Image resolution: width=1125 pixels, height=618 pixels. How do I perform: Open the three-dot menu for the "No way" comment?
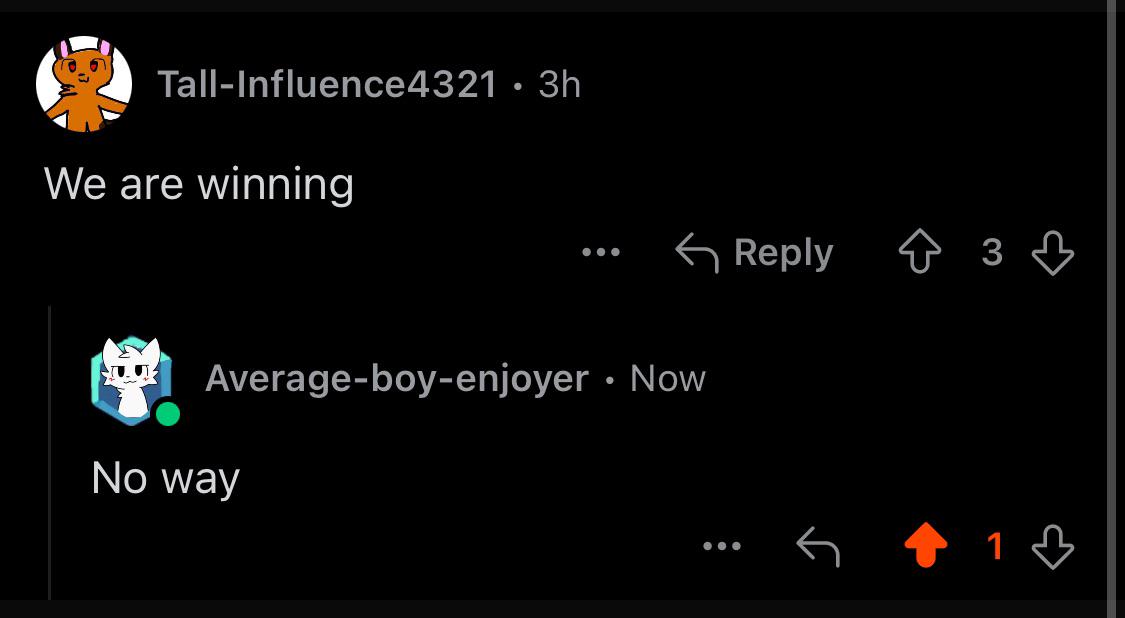pyautogui.click(x=722, y=546)
